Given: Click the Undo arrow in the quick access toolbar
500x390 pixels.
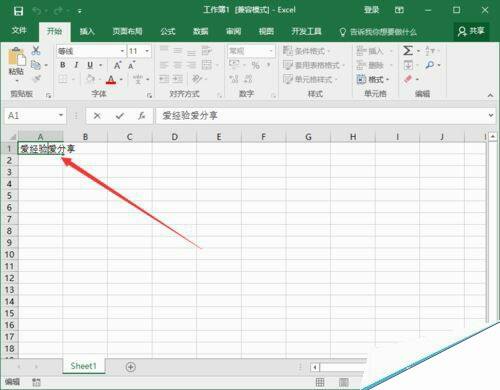Looking at the screenshot, I should [37, 11].
